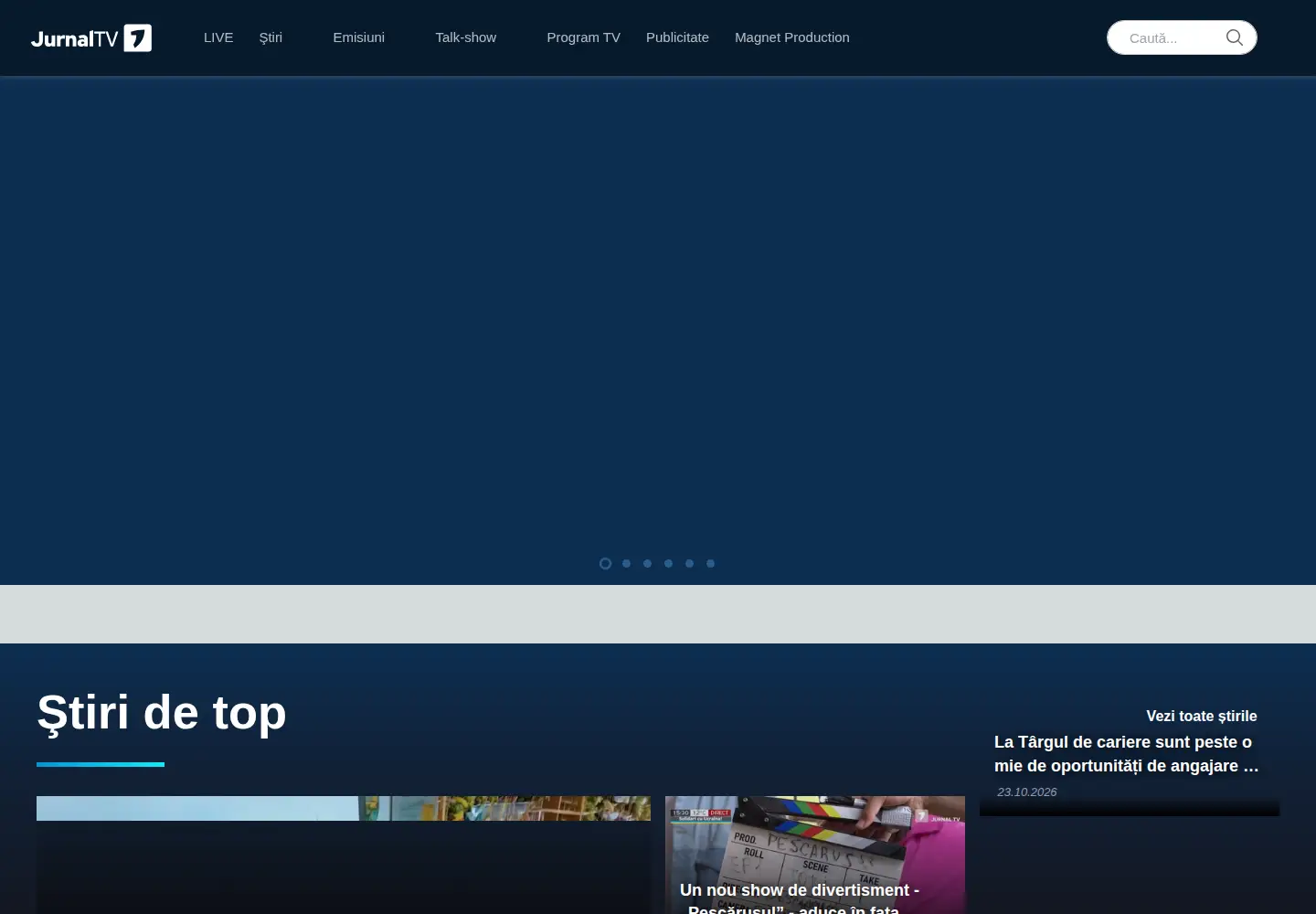Select the first carousel slide dot
The image size is (1316, 914).
tap(605, 563)
